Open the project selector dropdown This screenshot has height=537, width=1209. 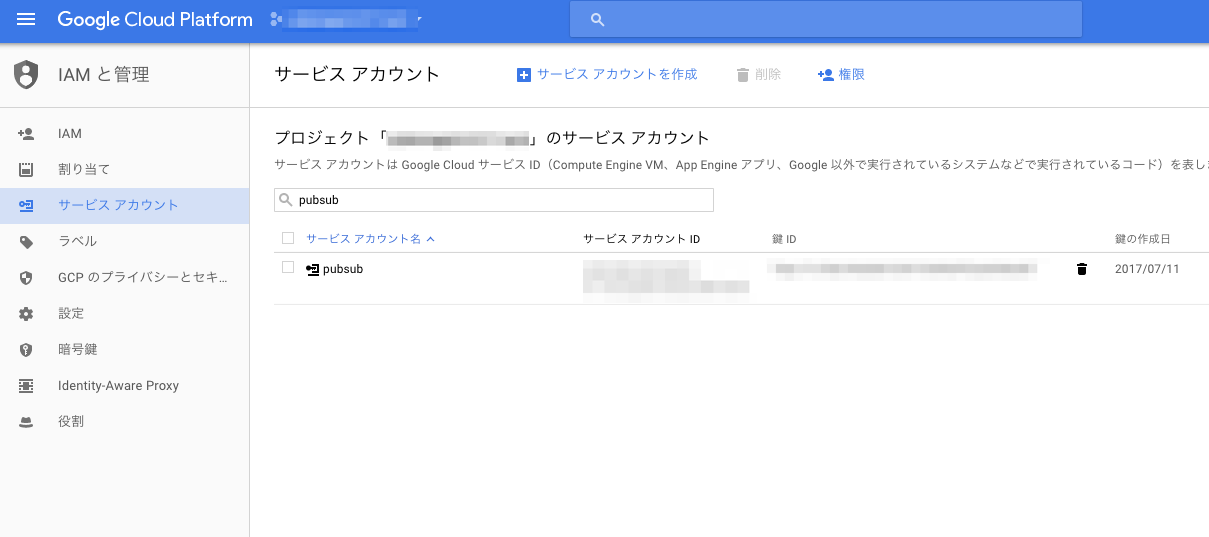click(x=345, y=20)
